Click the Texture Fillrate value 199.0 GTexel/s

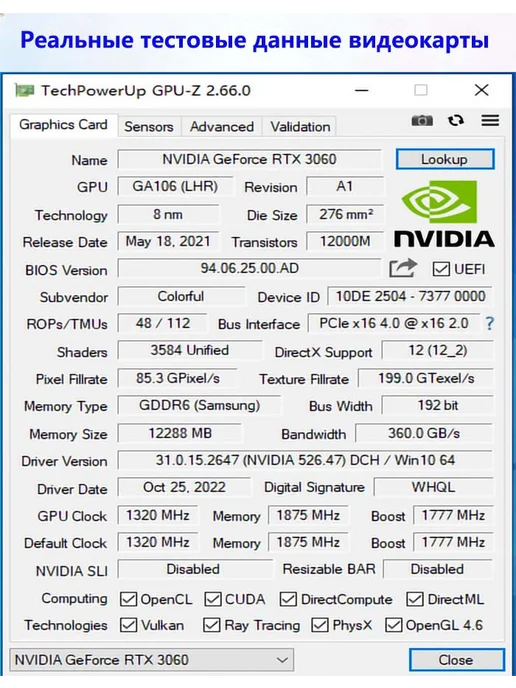426,378
